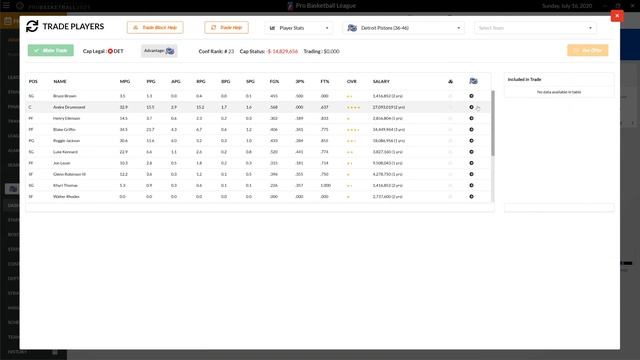This screenshot has height=360, width=640.
Task: Add Glenn Robinson III to the trade
Action: coord(471,174)
